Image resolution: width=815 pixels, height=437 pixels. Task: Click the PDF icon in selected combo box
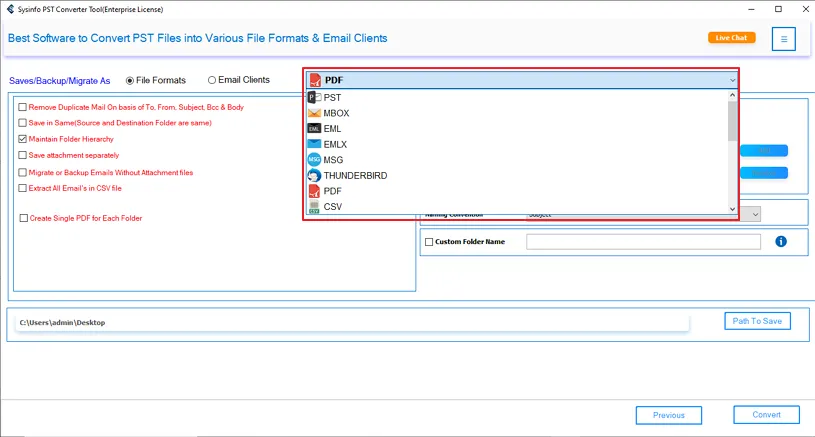[x=315, y=80]
